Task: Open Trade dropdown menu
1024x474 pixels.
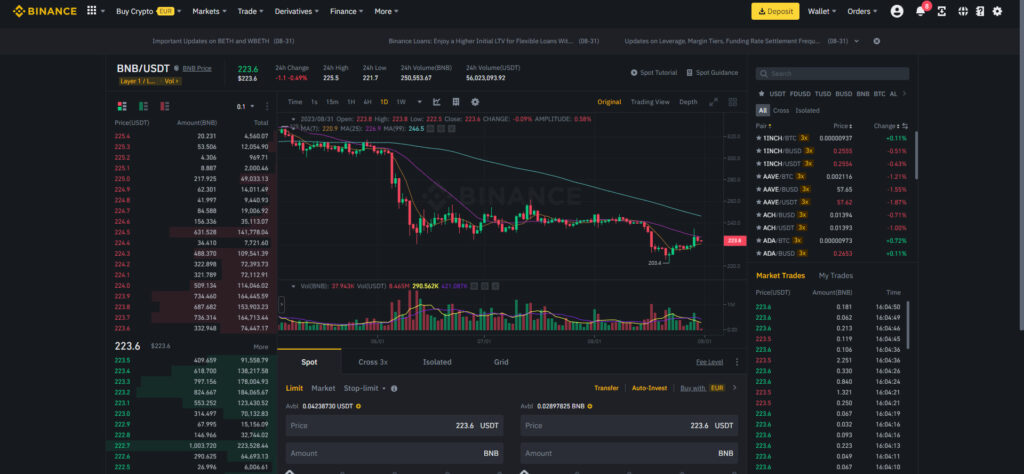Action: click(x=251, y=11)
